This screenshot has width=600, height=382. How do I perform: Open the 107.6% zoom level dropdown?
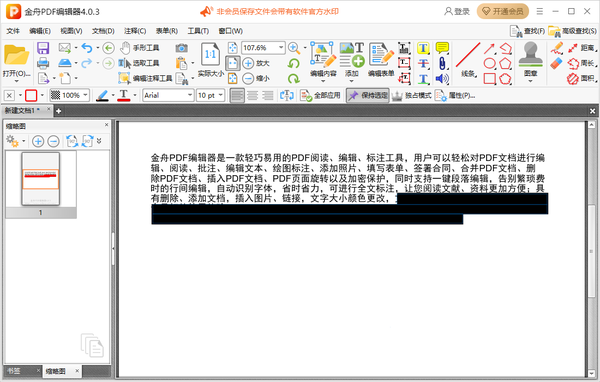pos(263,48)
